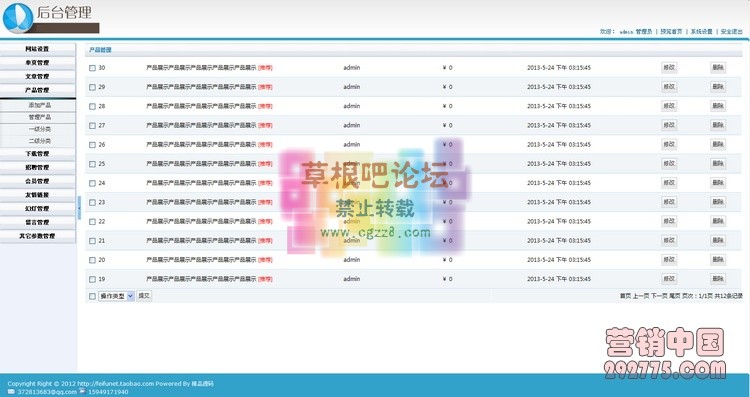The image size is (750, 397).
Task: Expand the 文章管理 sidebar section
Action: (37, 77)
